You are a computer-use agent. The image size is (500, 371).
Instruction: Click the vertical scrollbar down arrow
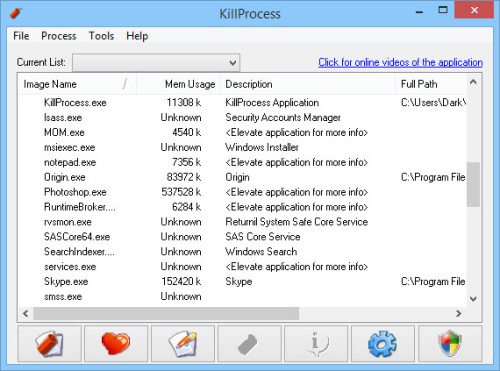tap(473, 299)
